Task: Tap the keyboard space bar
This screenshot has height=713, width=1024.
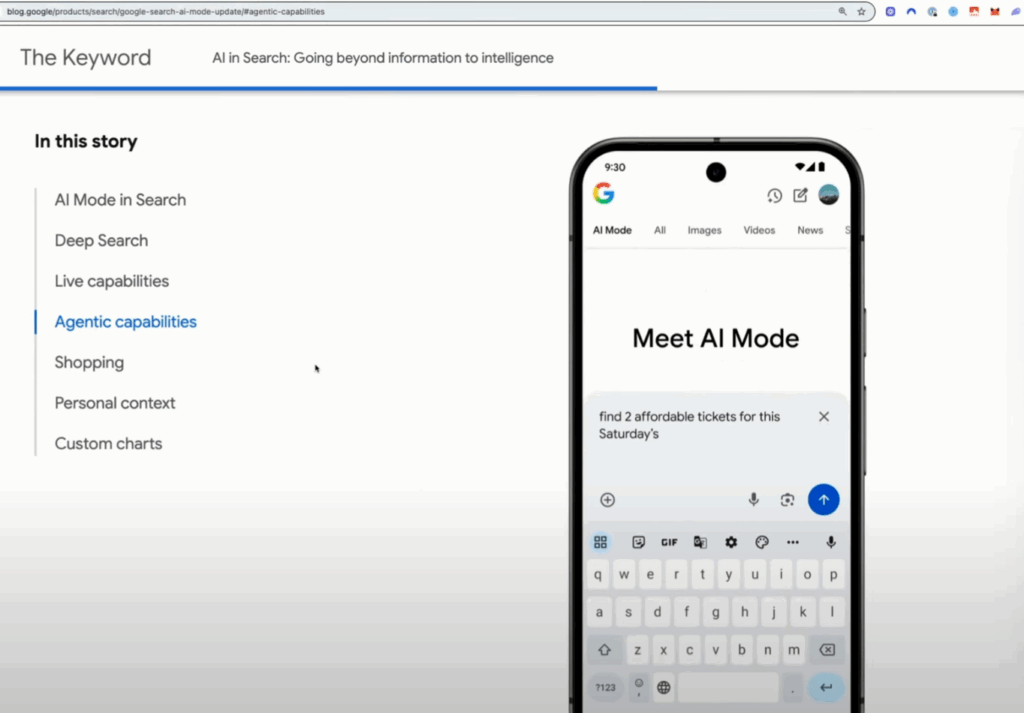Action: pos(728,688)
